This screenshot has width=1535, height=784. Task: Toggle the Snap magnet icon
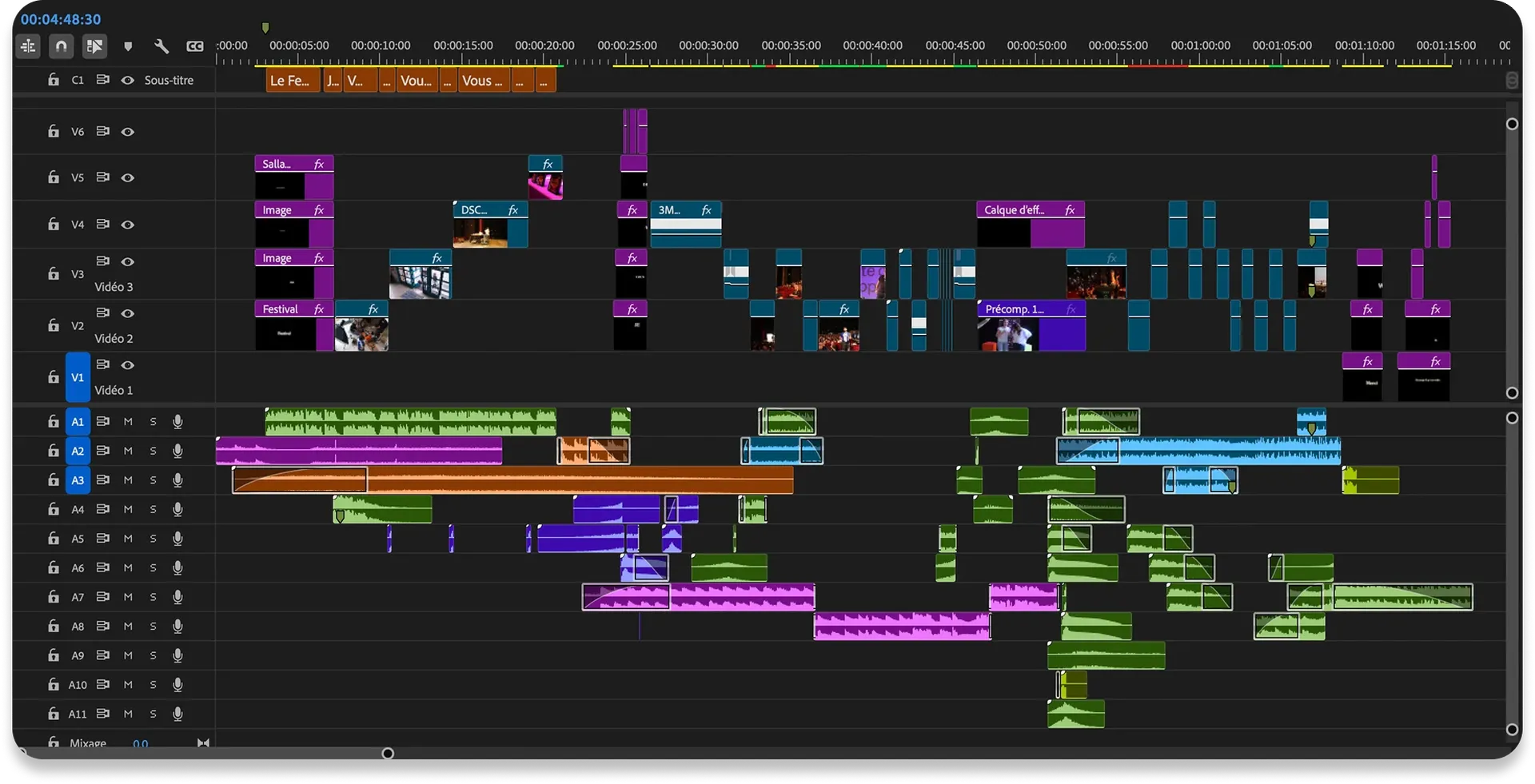[61, 46]
